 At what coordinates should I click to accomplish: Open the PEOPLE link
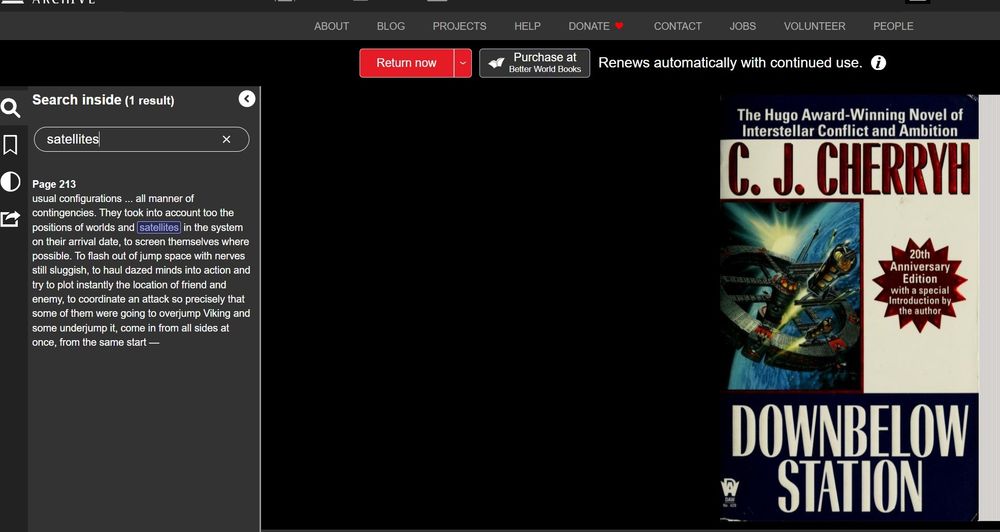coord(893,26)
